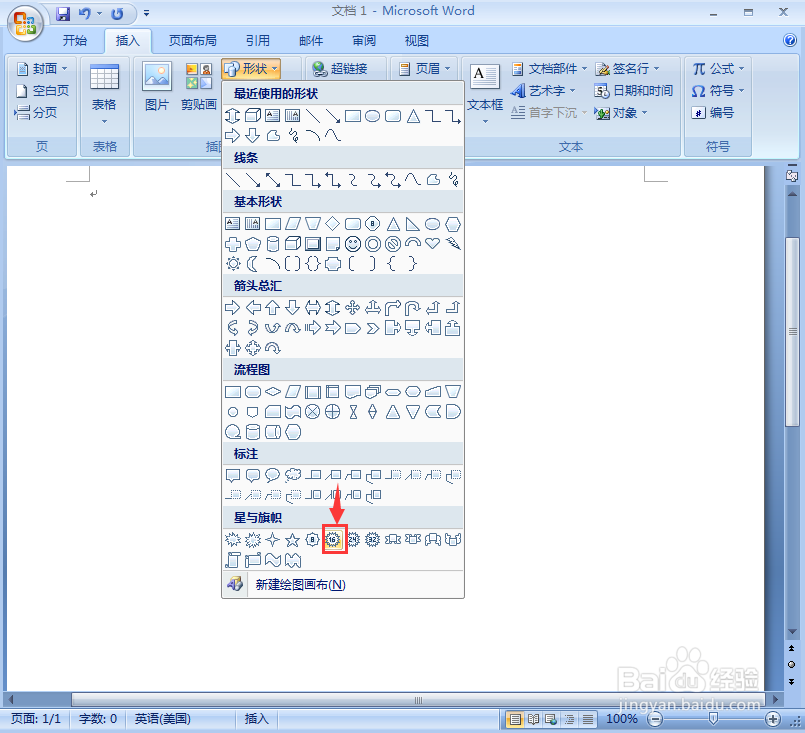
Task: Choose the heart basic shape
Action: pyautogui.click(x=433, y=244)
